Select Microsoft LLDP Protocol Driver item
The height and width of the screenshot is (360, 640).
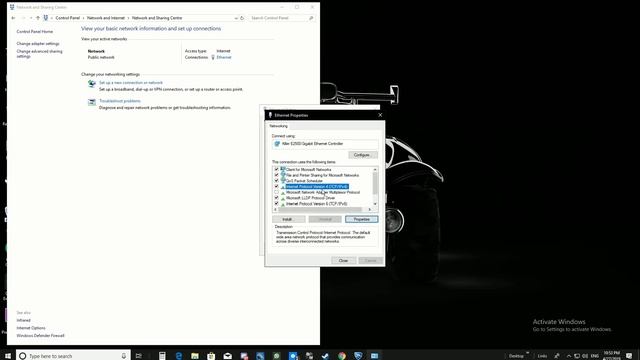coord(310,198)
